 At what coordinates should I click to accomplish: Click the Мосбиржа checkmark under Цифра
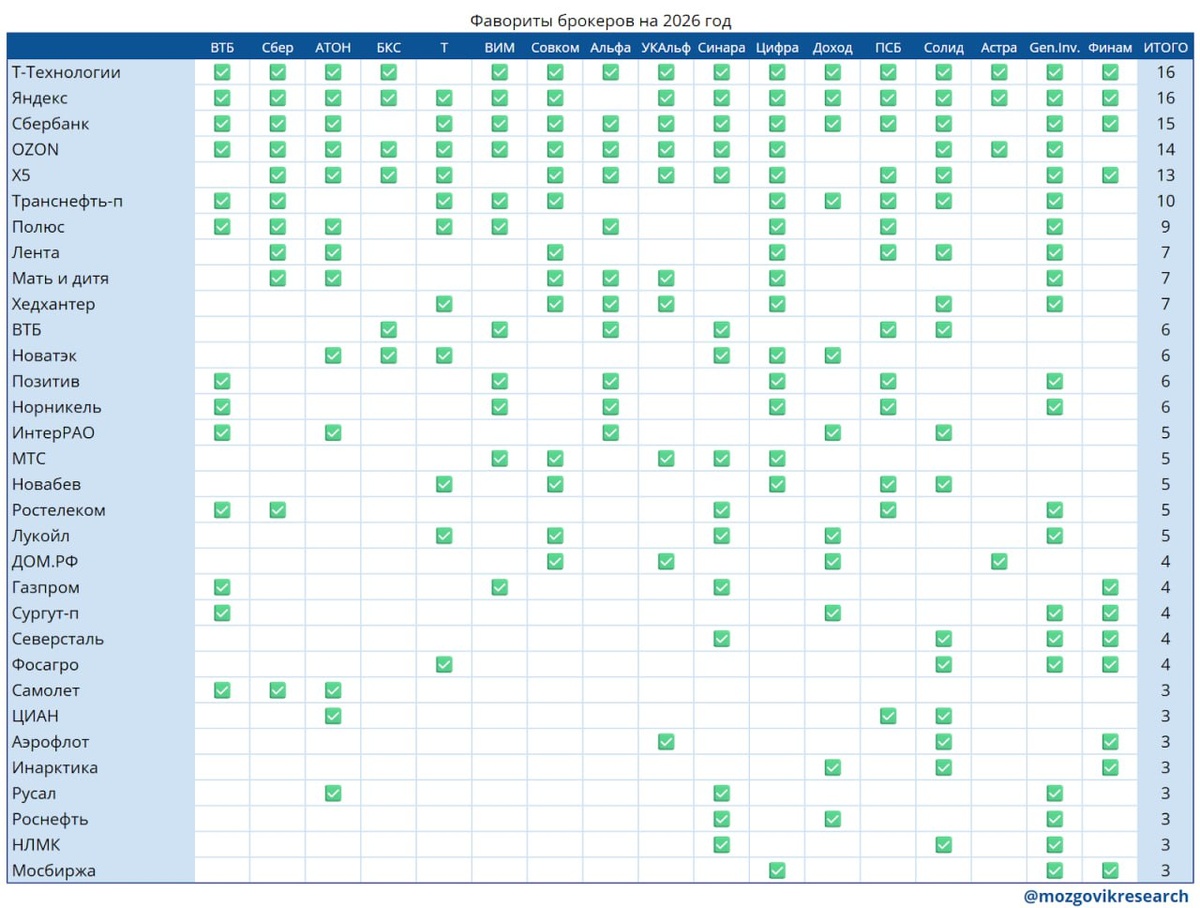777,871
